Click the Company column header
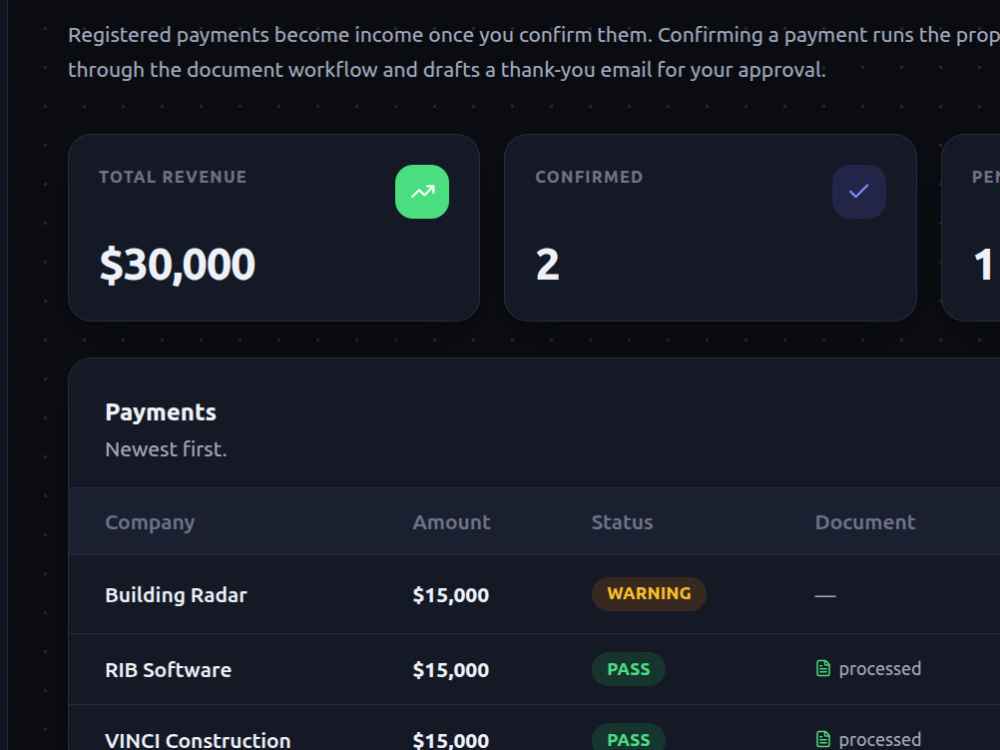Screen dimensions: 1000x750 tap(150, 522)
